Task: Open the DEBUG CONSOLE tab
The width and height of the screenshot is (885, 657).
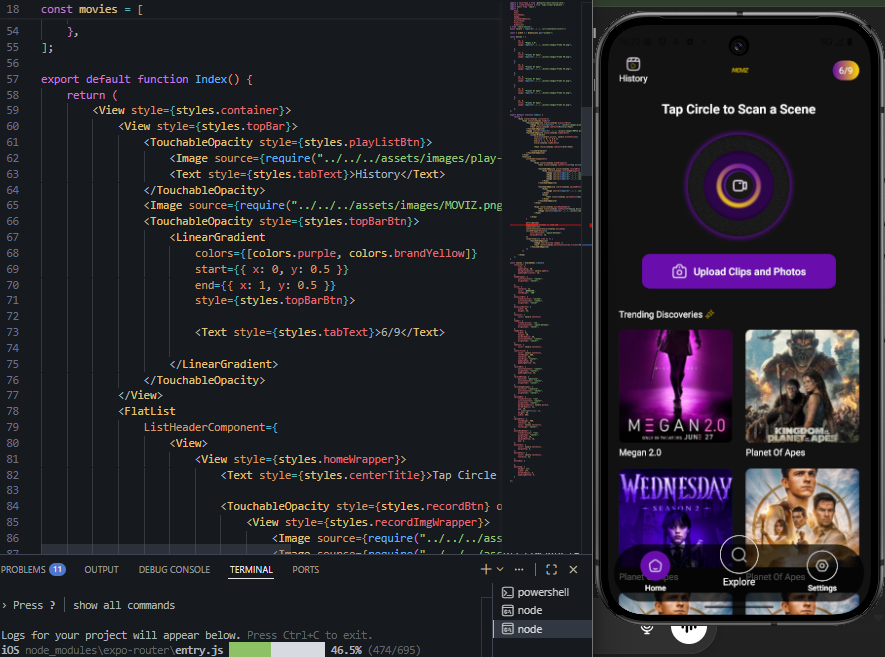Action: (x=174, y=570)
